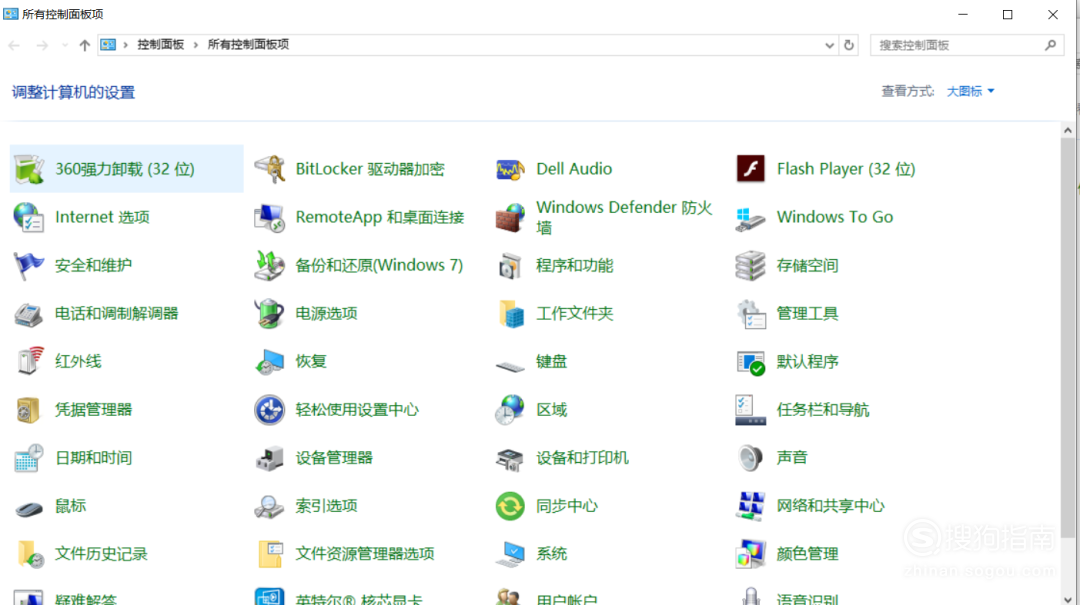Screen dimensions: 1080x605
Task: Click the 安全和维护 flag icon
Action: (x=29, y=266)
